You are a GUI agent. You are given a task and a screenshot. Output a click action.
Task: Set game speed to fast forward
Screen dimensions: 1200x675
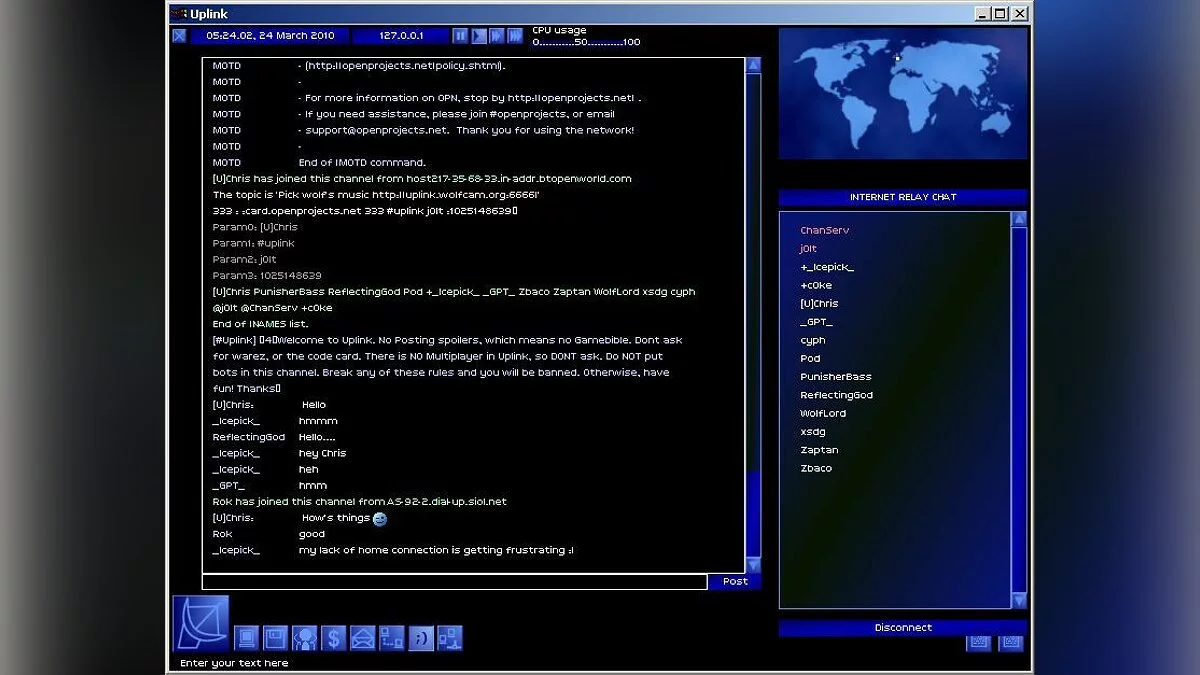[x=497, y=36]
